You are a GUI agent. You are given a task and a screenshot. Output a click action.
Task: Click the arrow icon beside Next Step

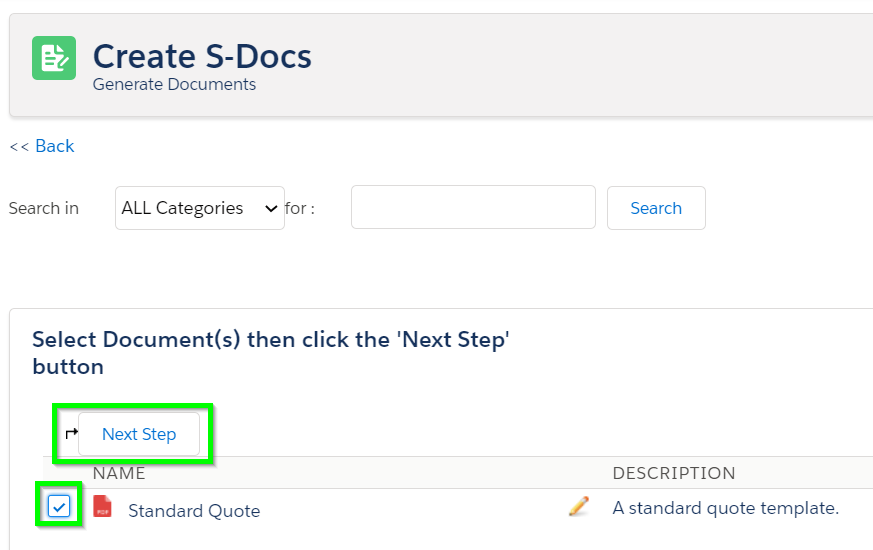(71, 433)
